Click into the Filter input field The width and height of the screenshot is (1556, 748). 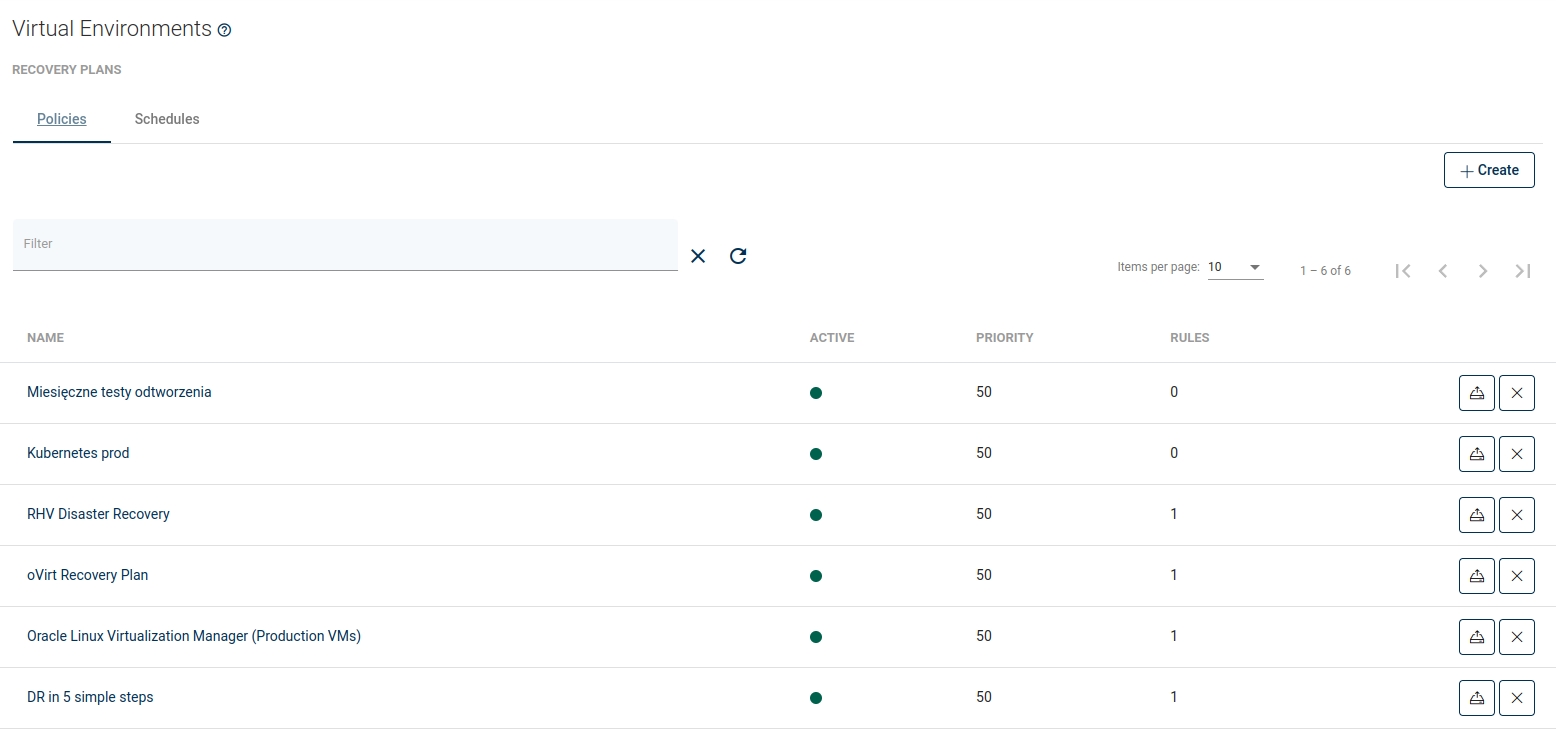345,245
